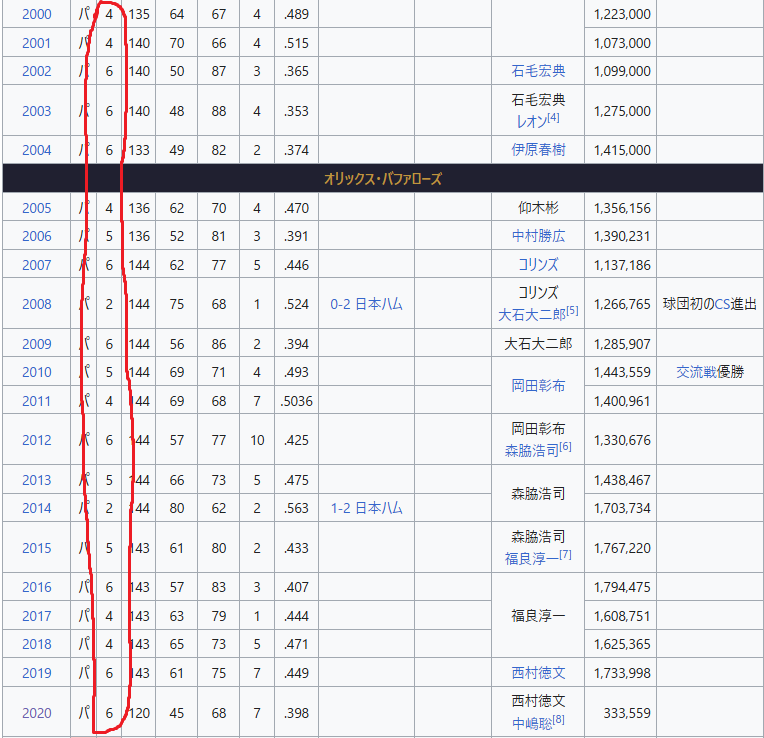The image size is (764, 738).
Task: Open the 伊原春樹 manager page link
Action: point(538,150)
